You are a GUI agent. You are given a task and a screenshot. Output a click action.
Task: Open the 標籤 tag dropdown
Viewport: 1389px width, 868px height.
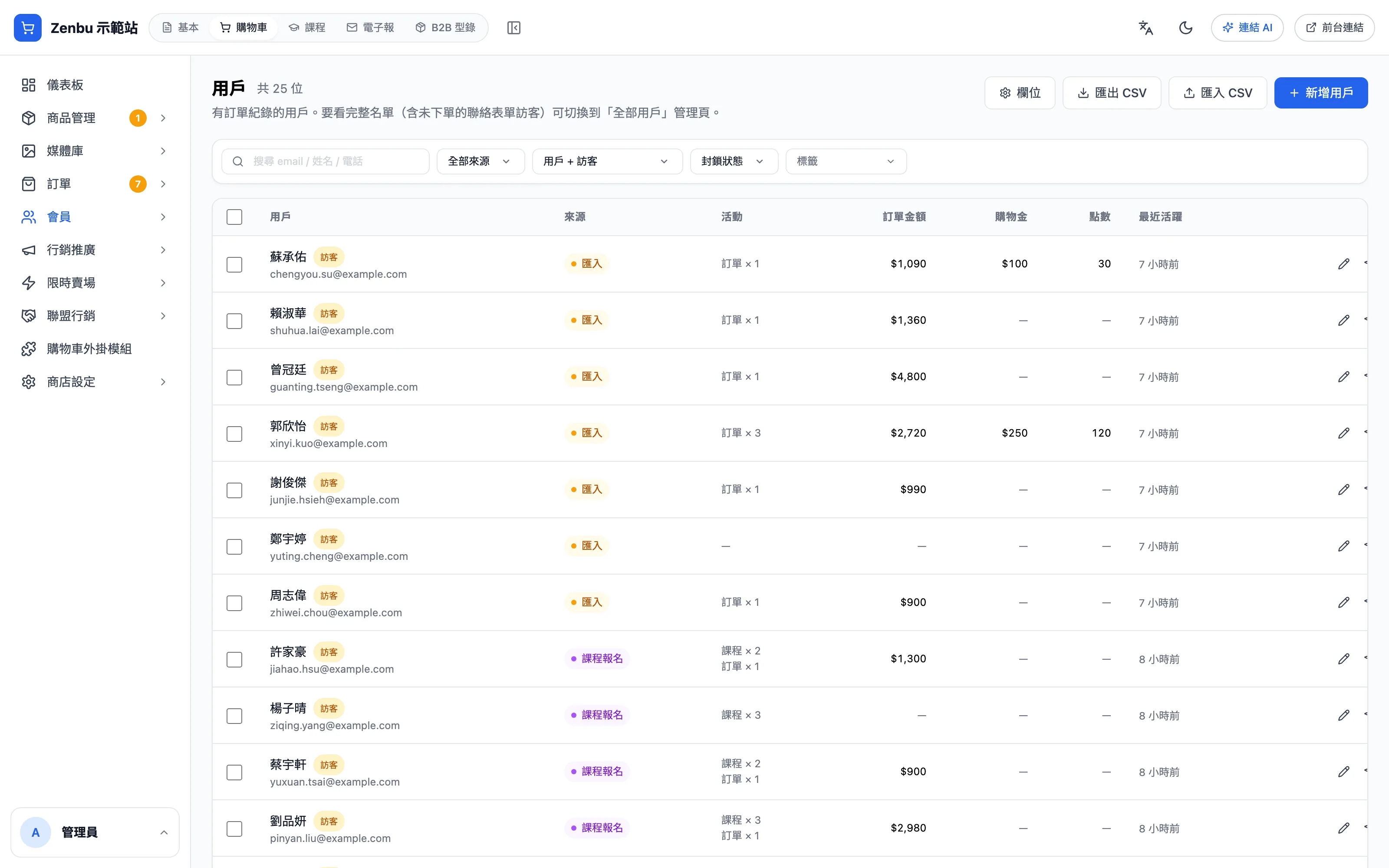click(x=846, y=161)
